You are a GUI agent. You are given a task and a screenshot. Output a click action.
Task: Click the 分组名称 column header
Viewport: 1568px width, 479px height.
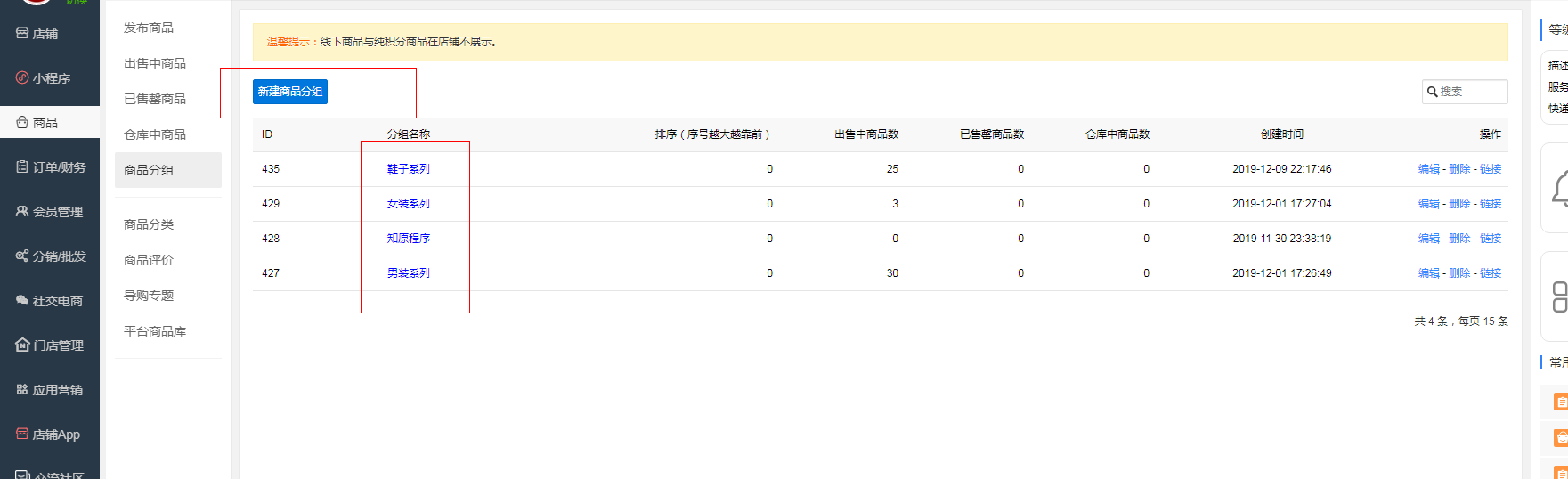[409, 134]
